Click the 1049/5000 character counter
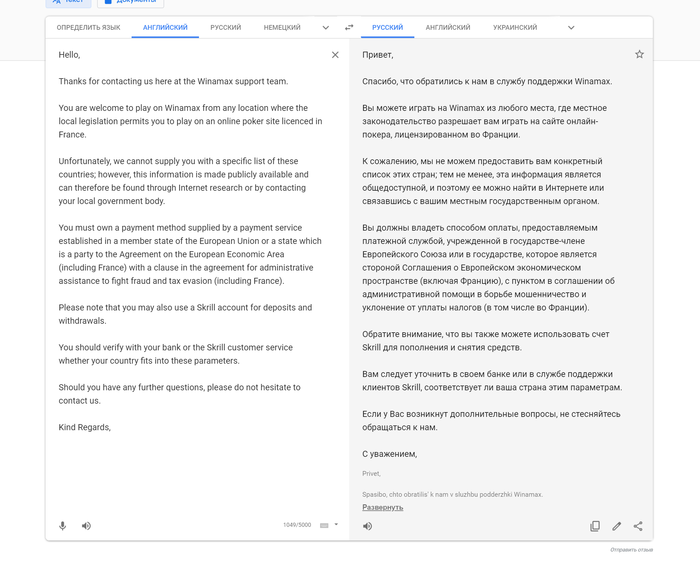 pyautogui.click(x=297, y=525)
